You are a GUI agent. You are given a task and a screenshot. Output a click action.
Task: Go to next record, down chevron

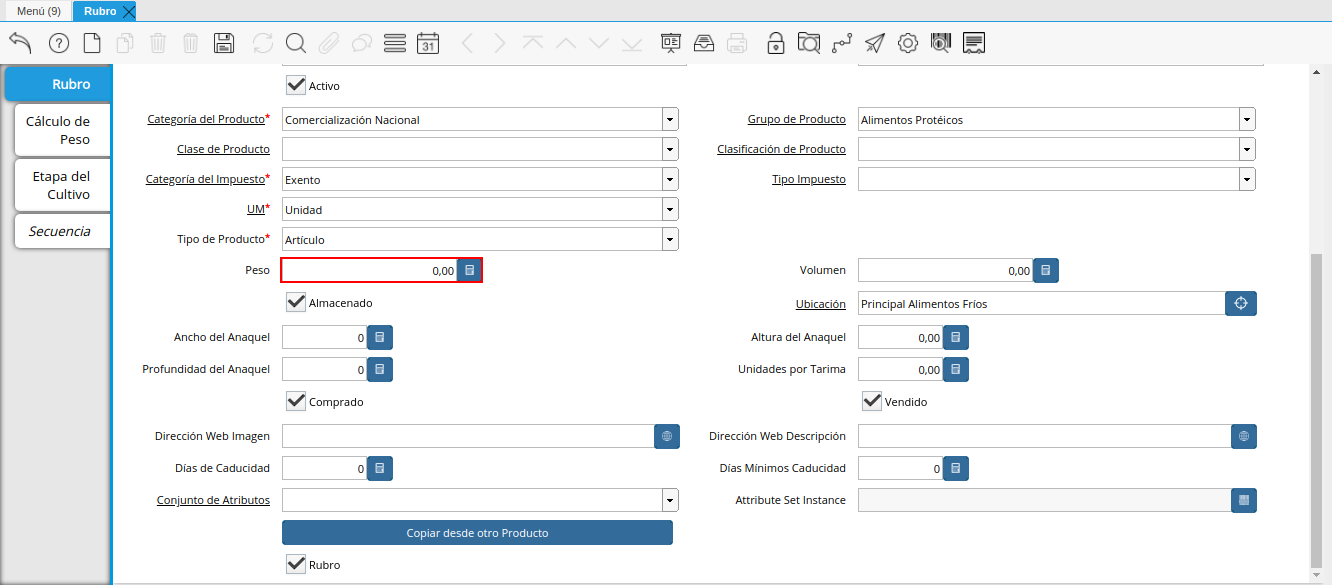599,43
